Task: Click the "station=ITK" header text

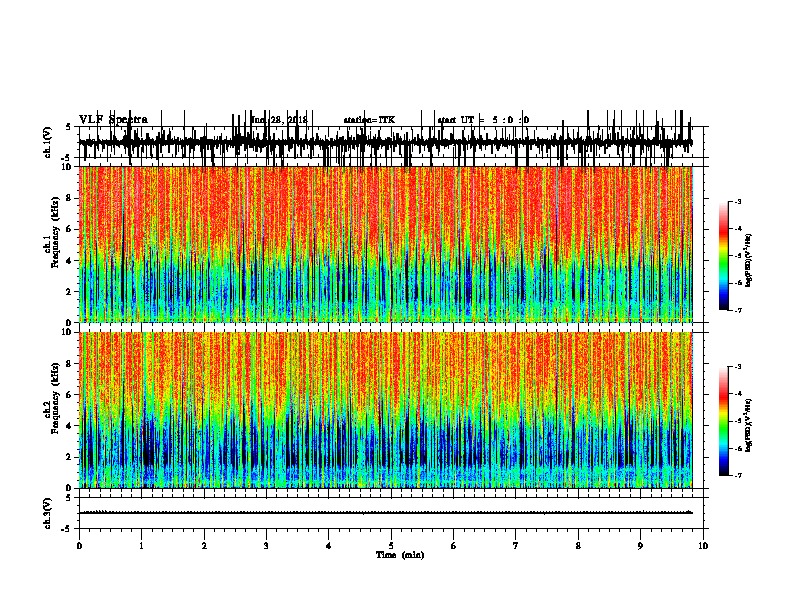Action: (369, 120)
